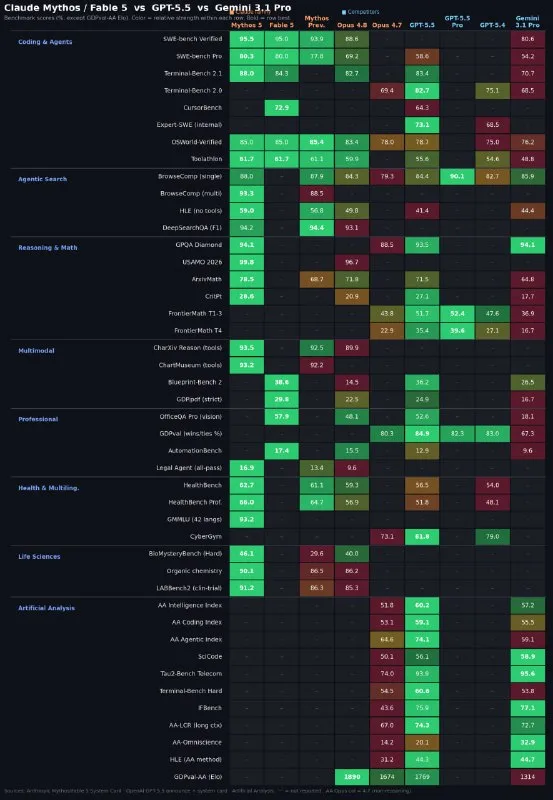Click the FrontierMath T4 row label
Image resolution: width=553 pixels, height=800 pixels.
click(x=198, y=331)
